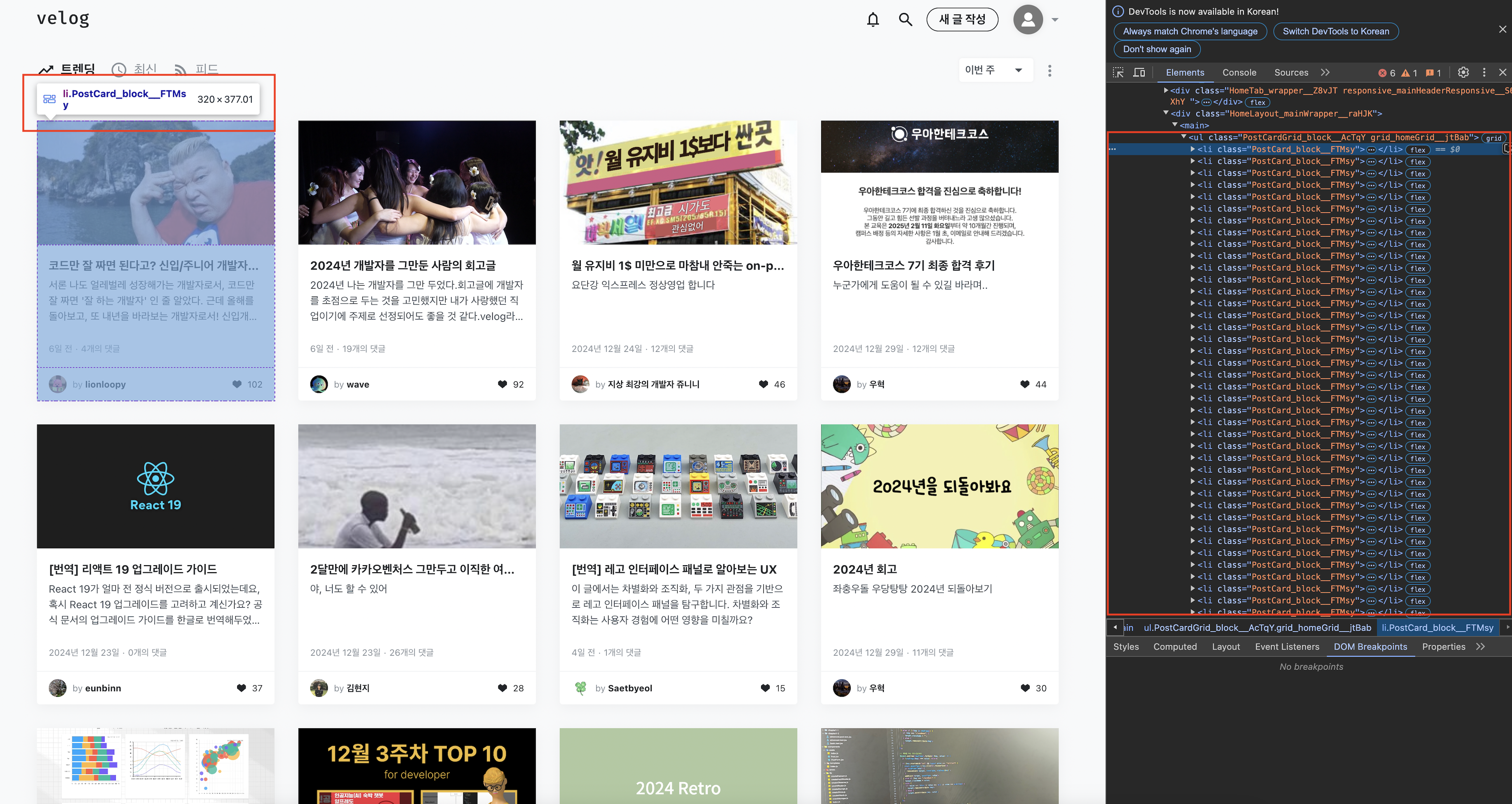Click the DevTools three-dot menu icon

tap(1484, 72)
